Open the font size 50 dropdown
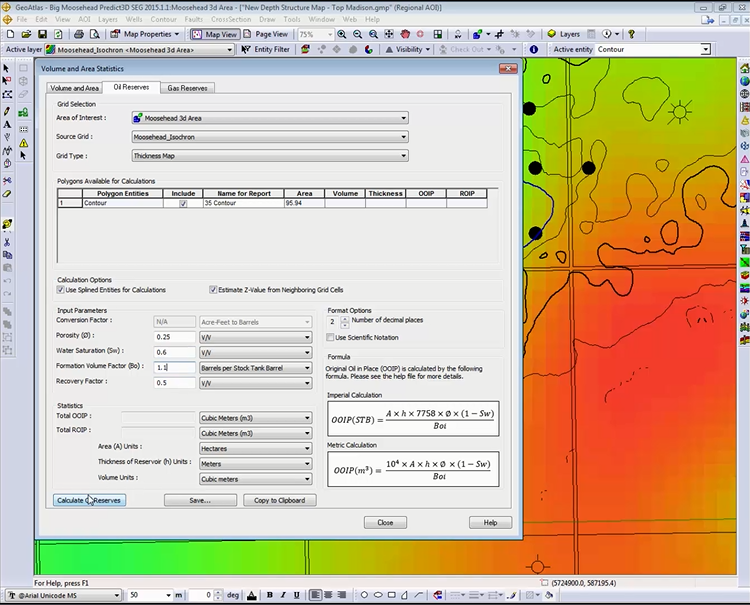 [168, 595]
